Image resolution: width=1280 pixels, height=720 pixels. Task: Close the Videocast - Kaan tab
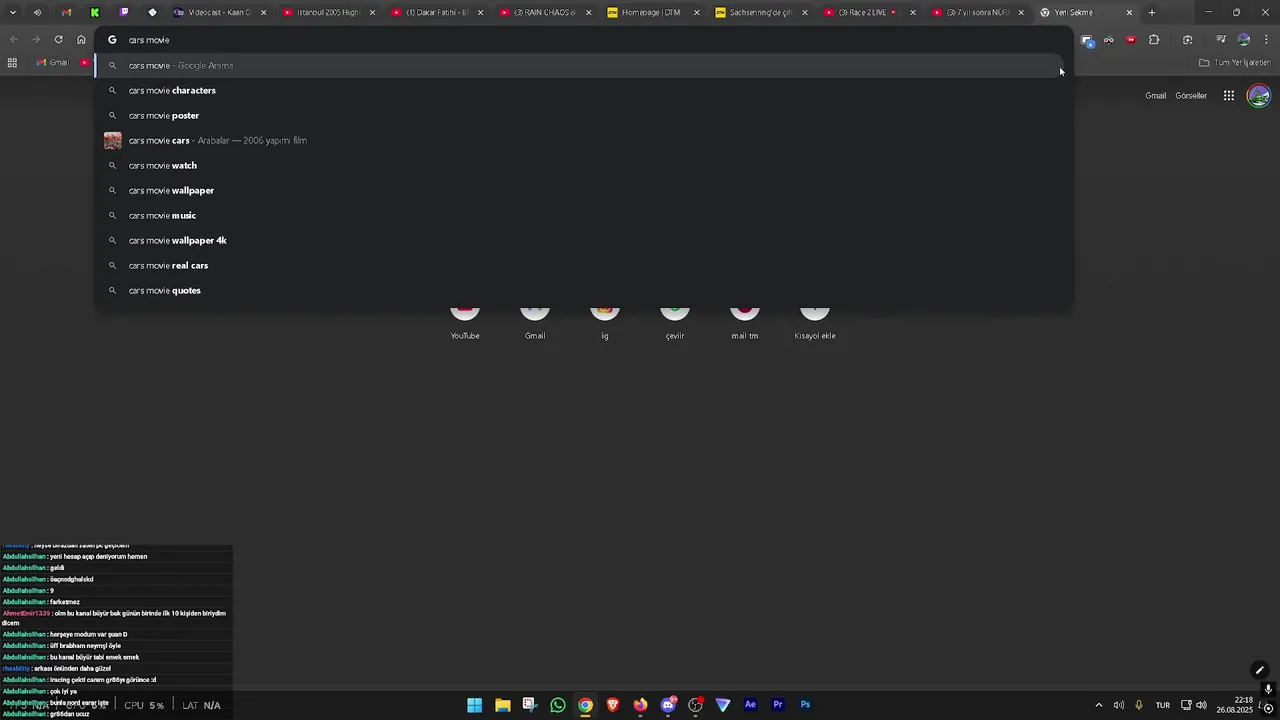pos(264,13)
